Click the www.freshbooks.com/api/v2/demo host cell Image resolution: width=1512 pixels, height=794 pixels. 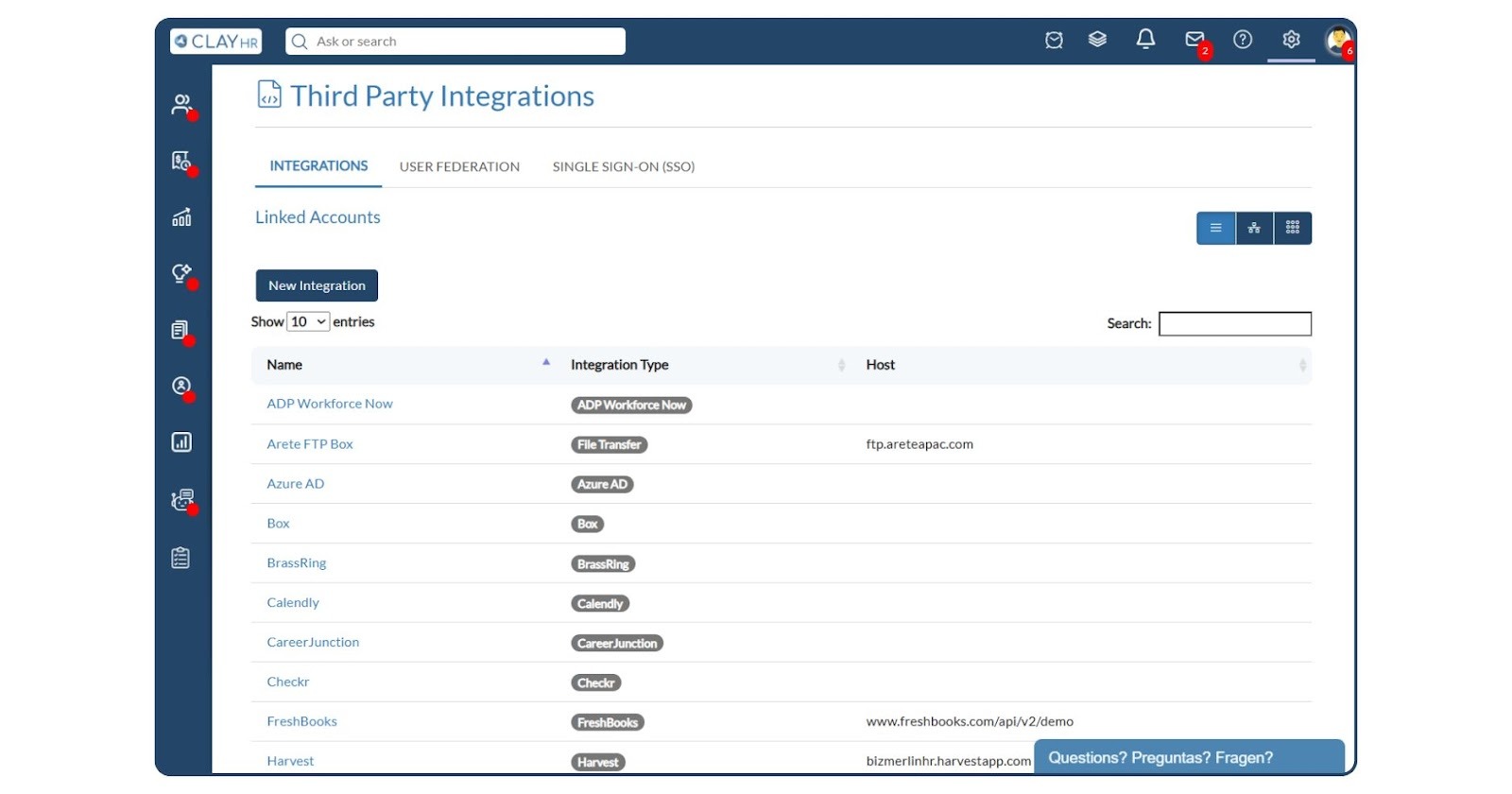click(x=970, y=722)
